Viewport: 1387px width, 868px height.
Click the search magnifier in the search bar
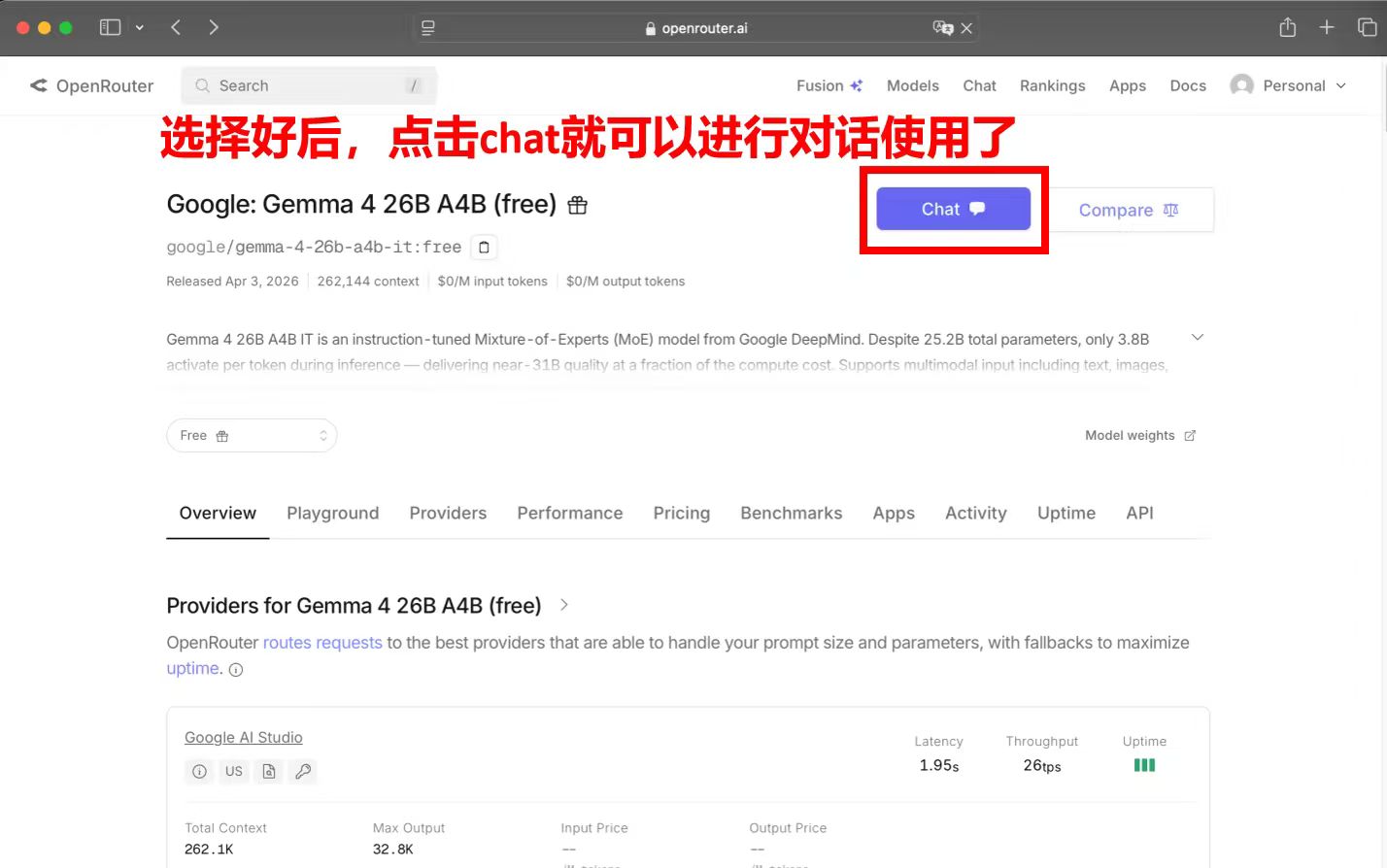(201, 85)
